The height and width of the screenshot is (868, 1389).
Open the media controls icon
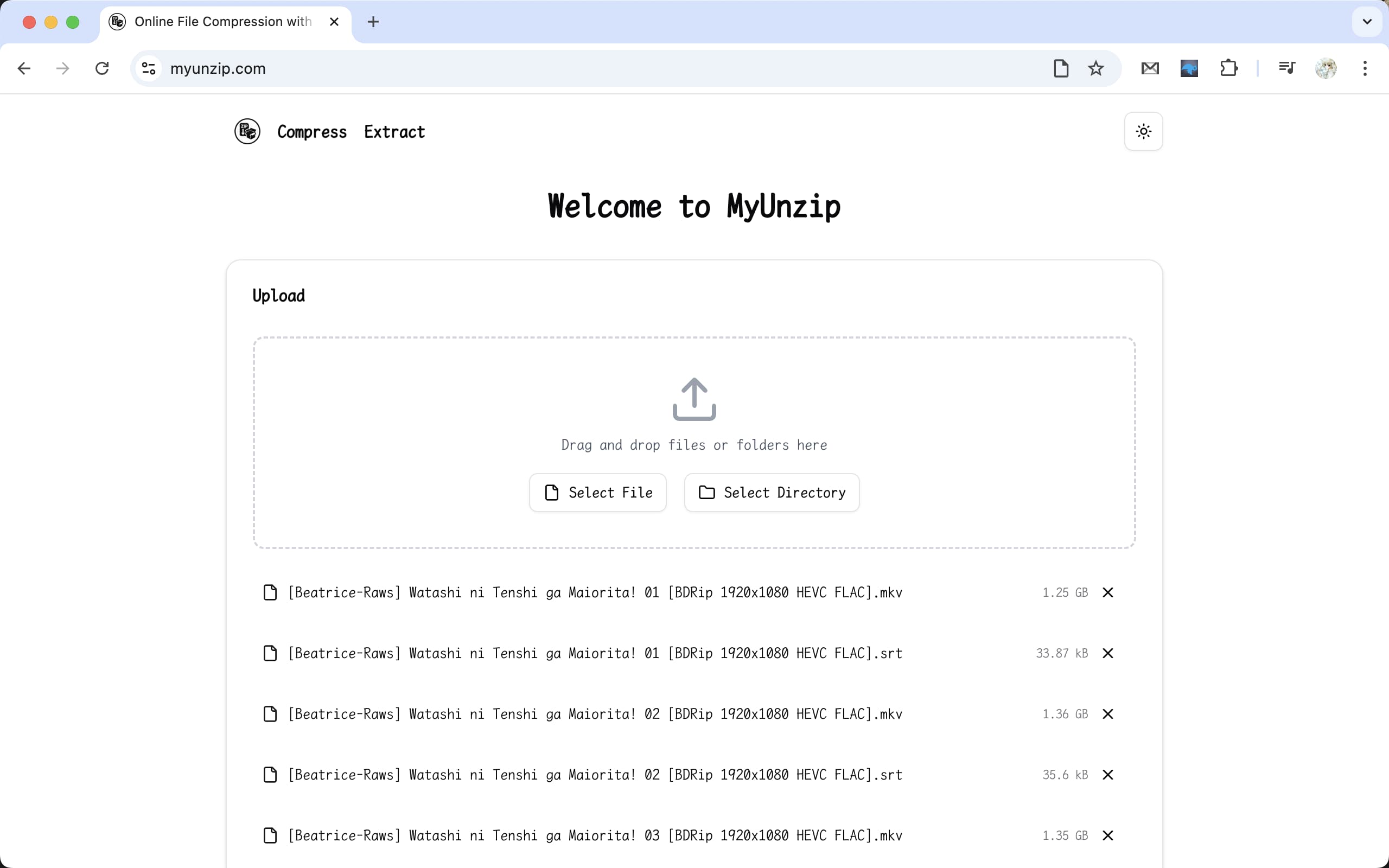1287,68
